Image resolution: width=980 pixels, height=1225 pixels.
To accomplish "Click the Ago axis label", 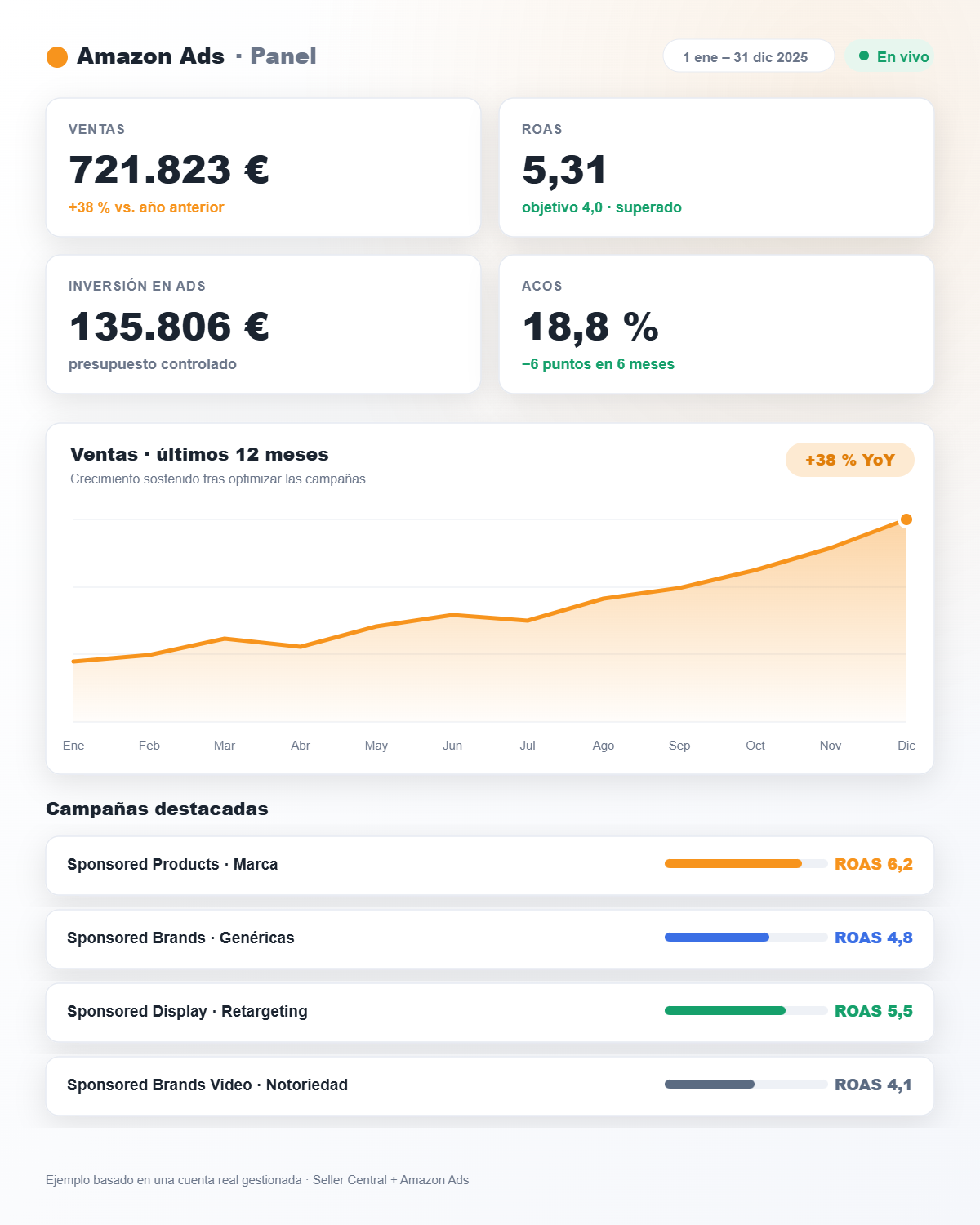I will coord(604,746).
